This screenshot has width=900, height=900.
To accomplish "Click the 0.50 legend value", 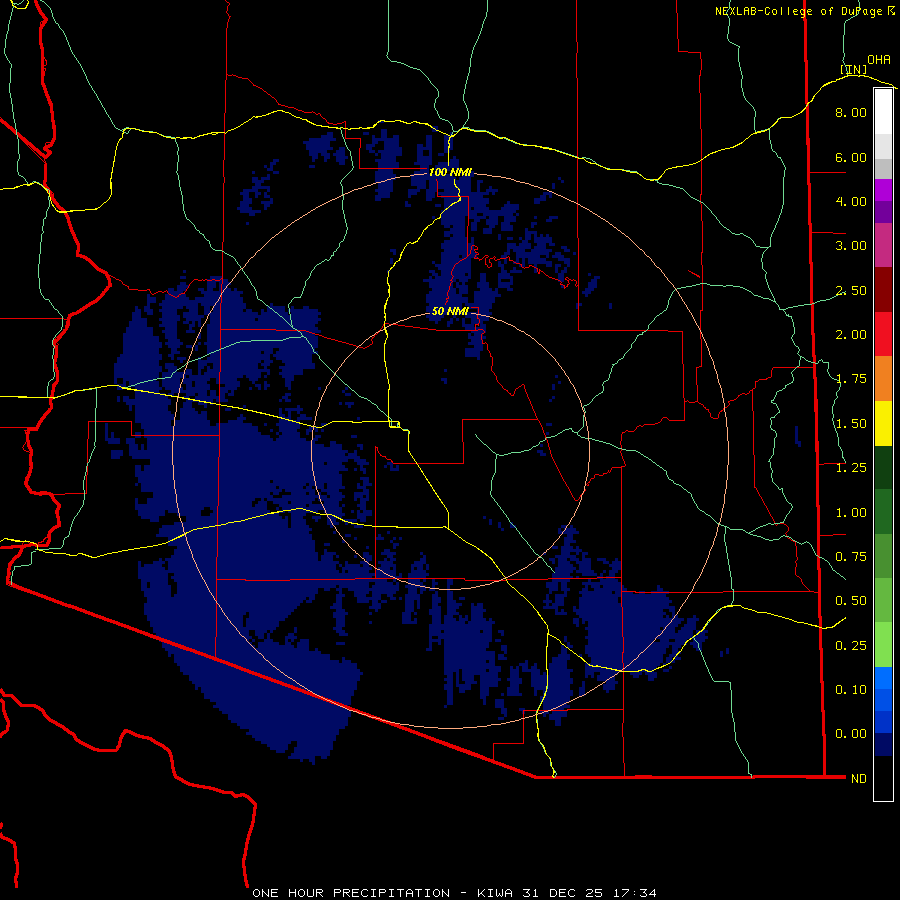I will point(851,601).
